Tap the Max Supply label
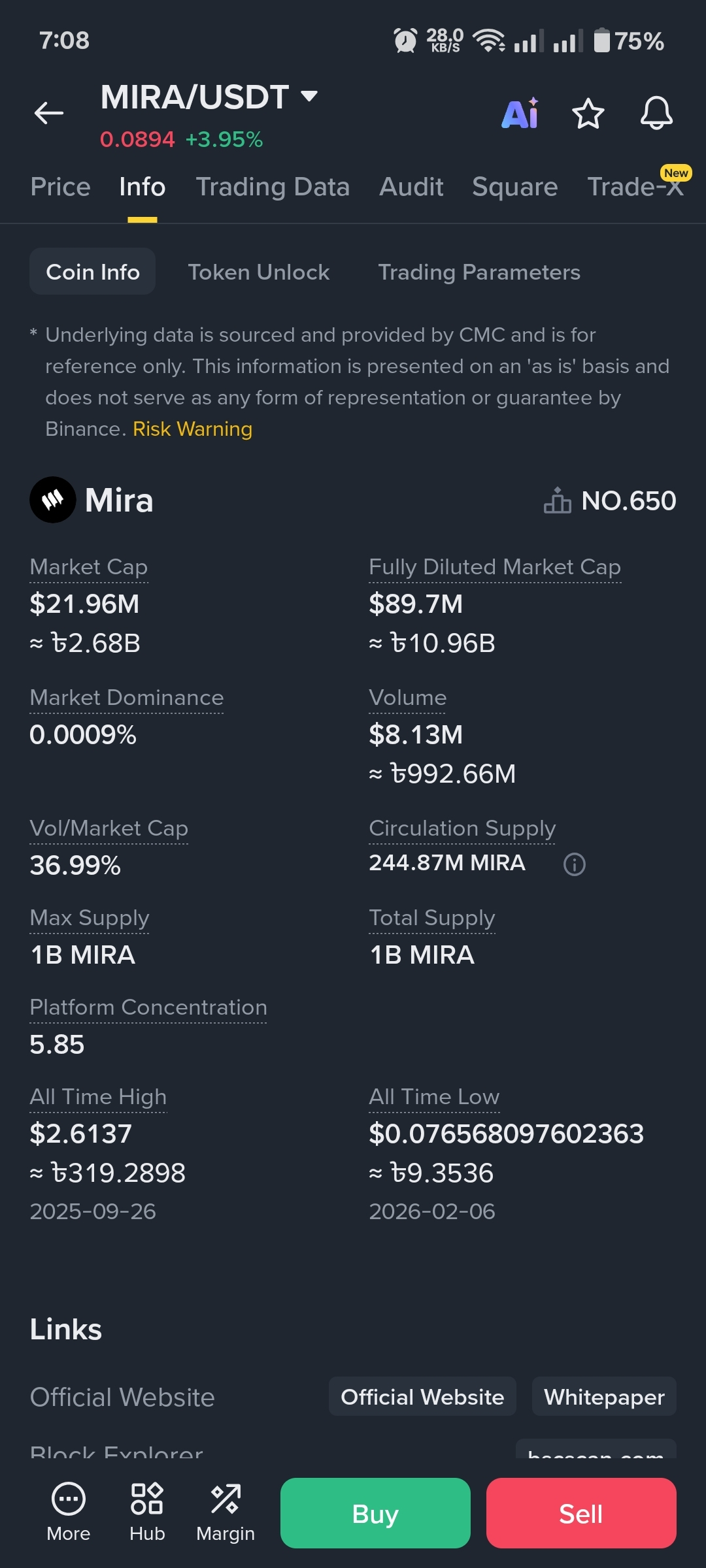 90,918
